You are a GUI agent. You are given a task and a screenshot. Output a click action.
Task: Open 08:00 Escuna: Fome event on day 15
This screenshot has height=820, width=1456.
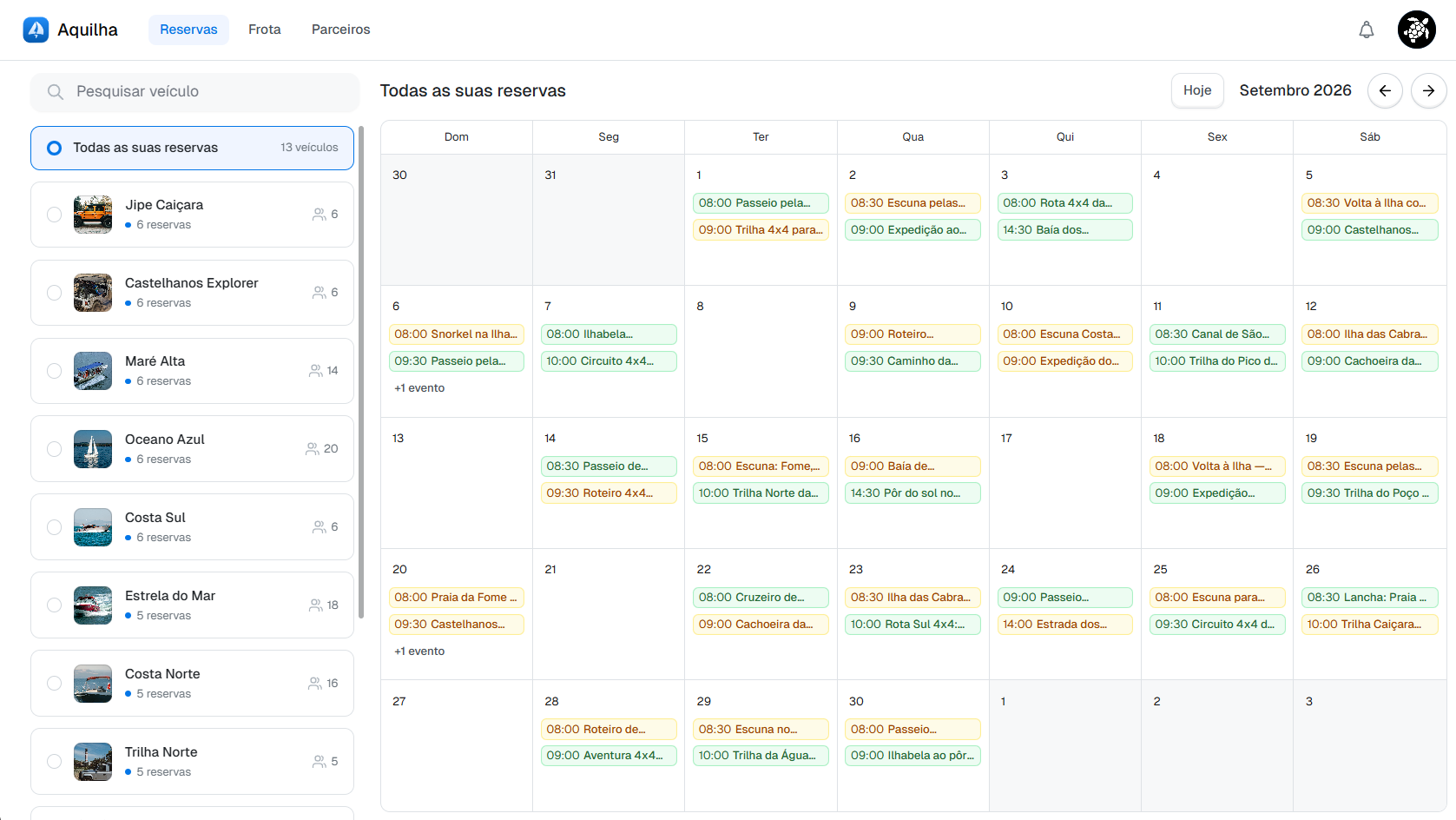point(761,466)
